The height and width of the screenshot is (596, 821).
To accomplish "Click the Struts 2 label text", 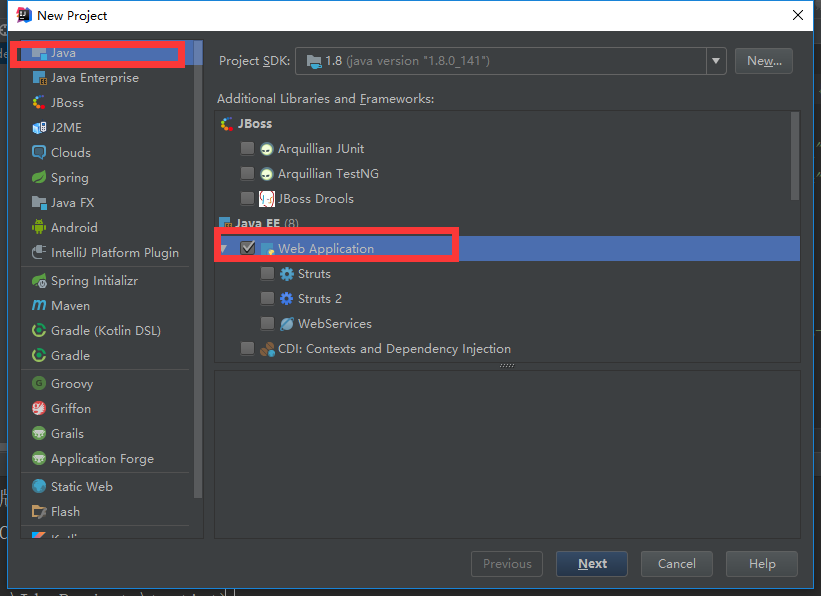I will pos(319,299).
